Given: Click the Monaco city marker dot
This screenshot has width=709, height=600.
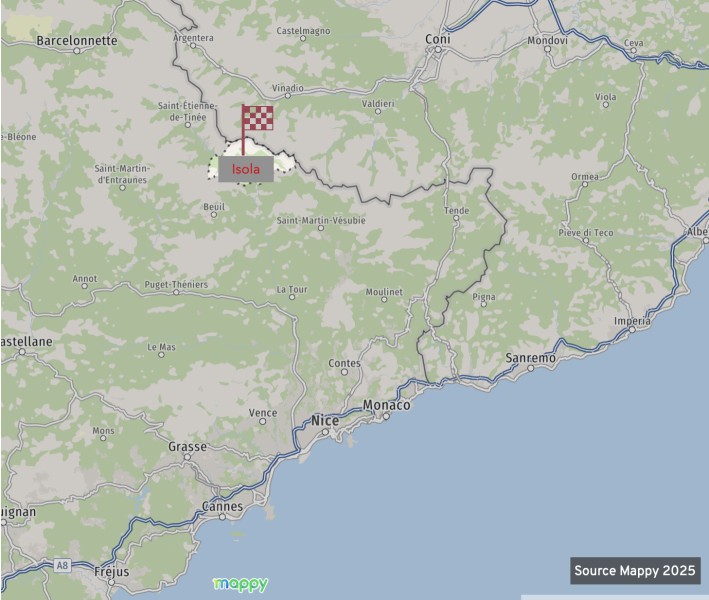Looking at the screenshot, I should point(387,416).
